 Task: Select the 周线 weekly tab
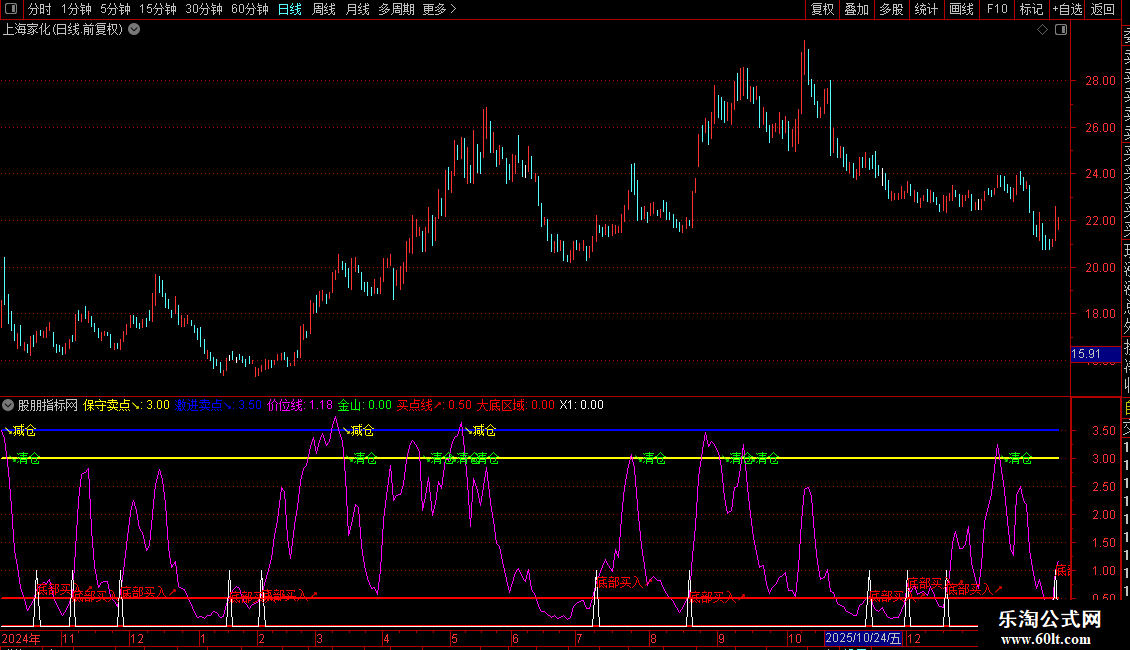click(324, 9)
